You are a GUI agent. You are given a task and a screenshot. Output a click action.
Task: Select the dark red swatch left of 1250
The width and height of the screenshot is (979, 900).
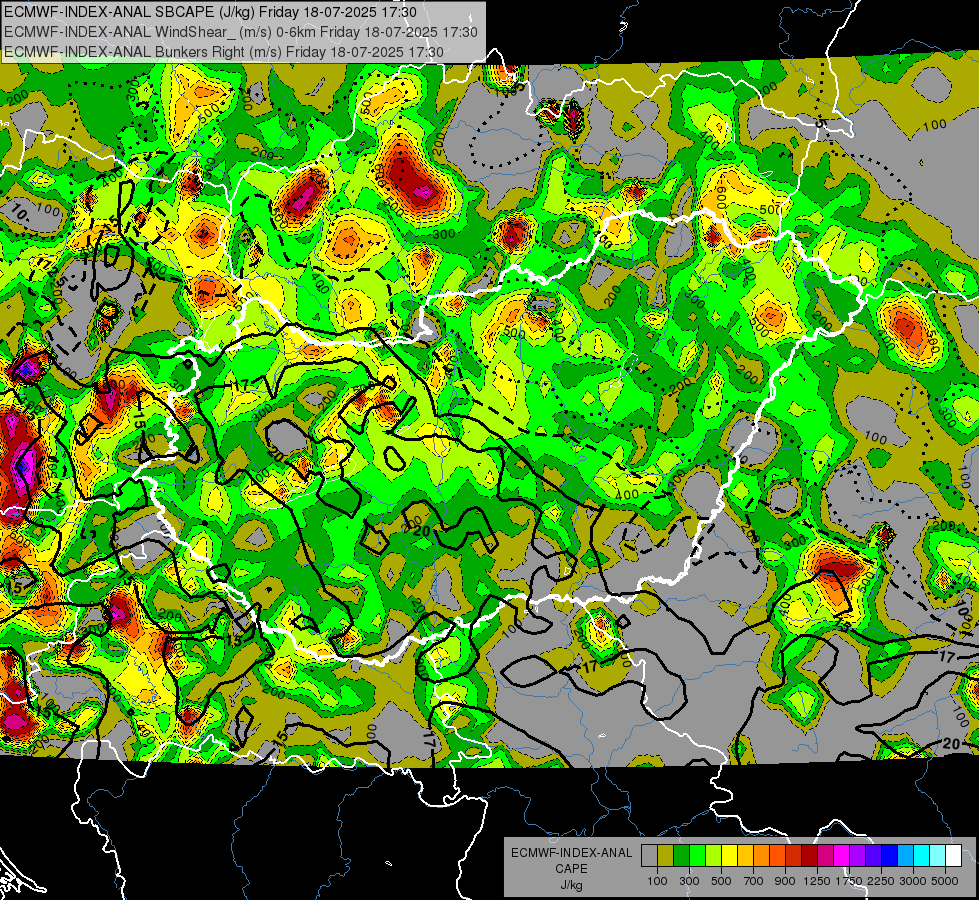point(810,855)
